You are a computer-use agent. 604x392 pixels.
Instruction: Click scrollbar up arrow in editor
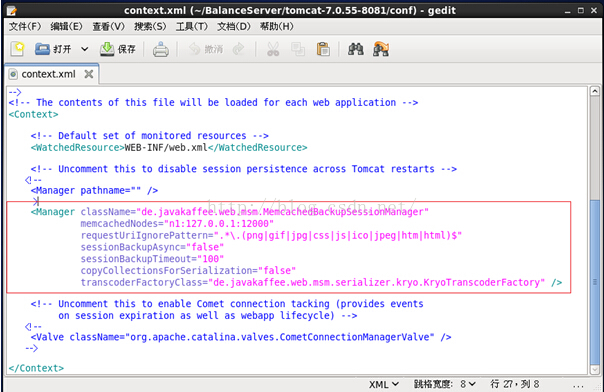tap(595, 91)
